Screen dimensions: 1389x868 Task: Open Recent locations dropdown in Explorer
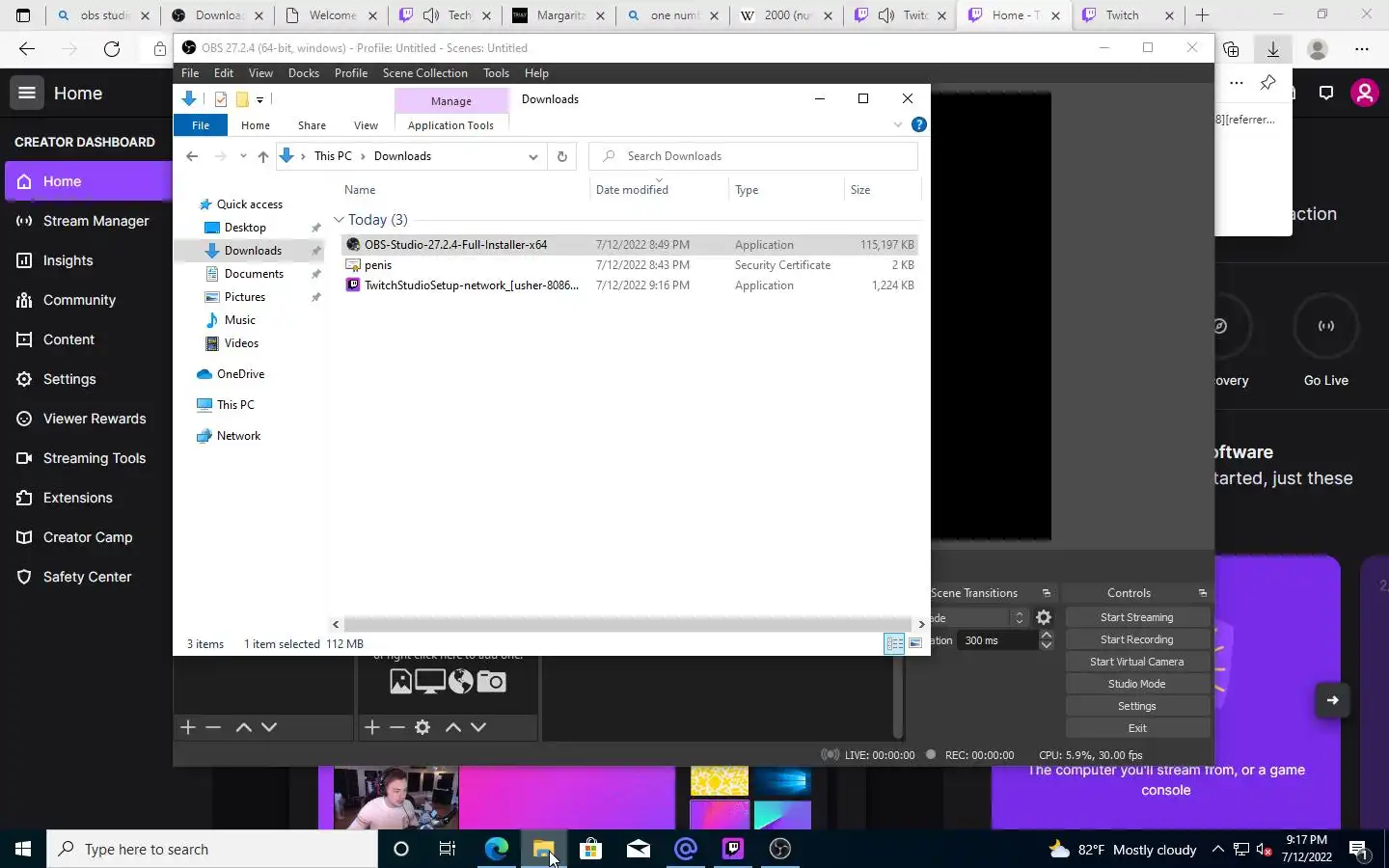(x=243, y=156)
